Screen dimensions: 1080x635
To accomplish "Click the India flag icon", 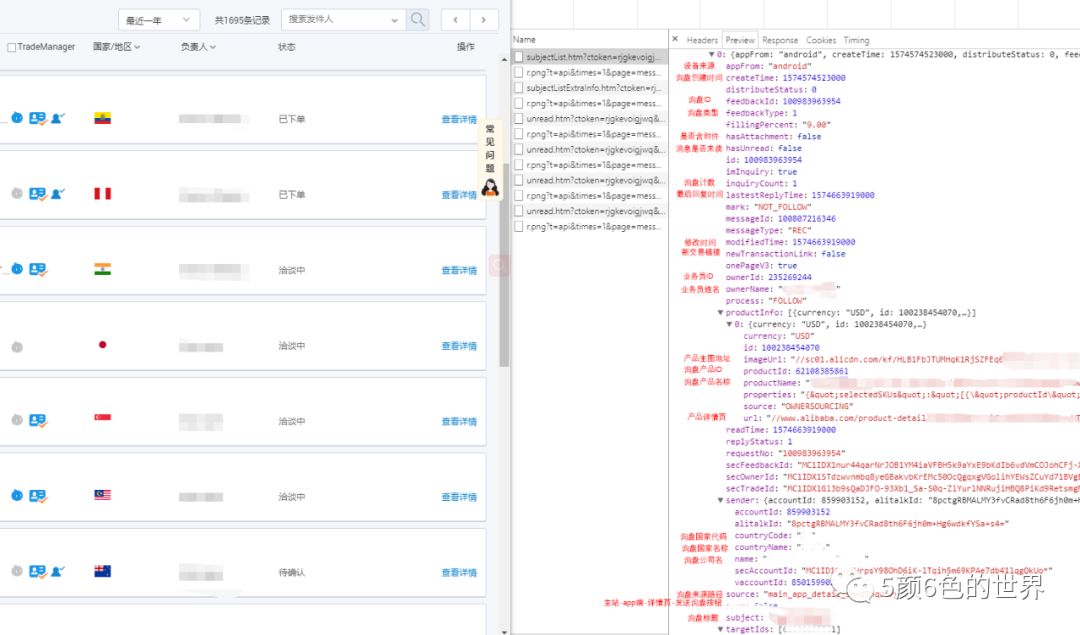I will click(103, 269).
